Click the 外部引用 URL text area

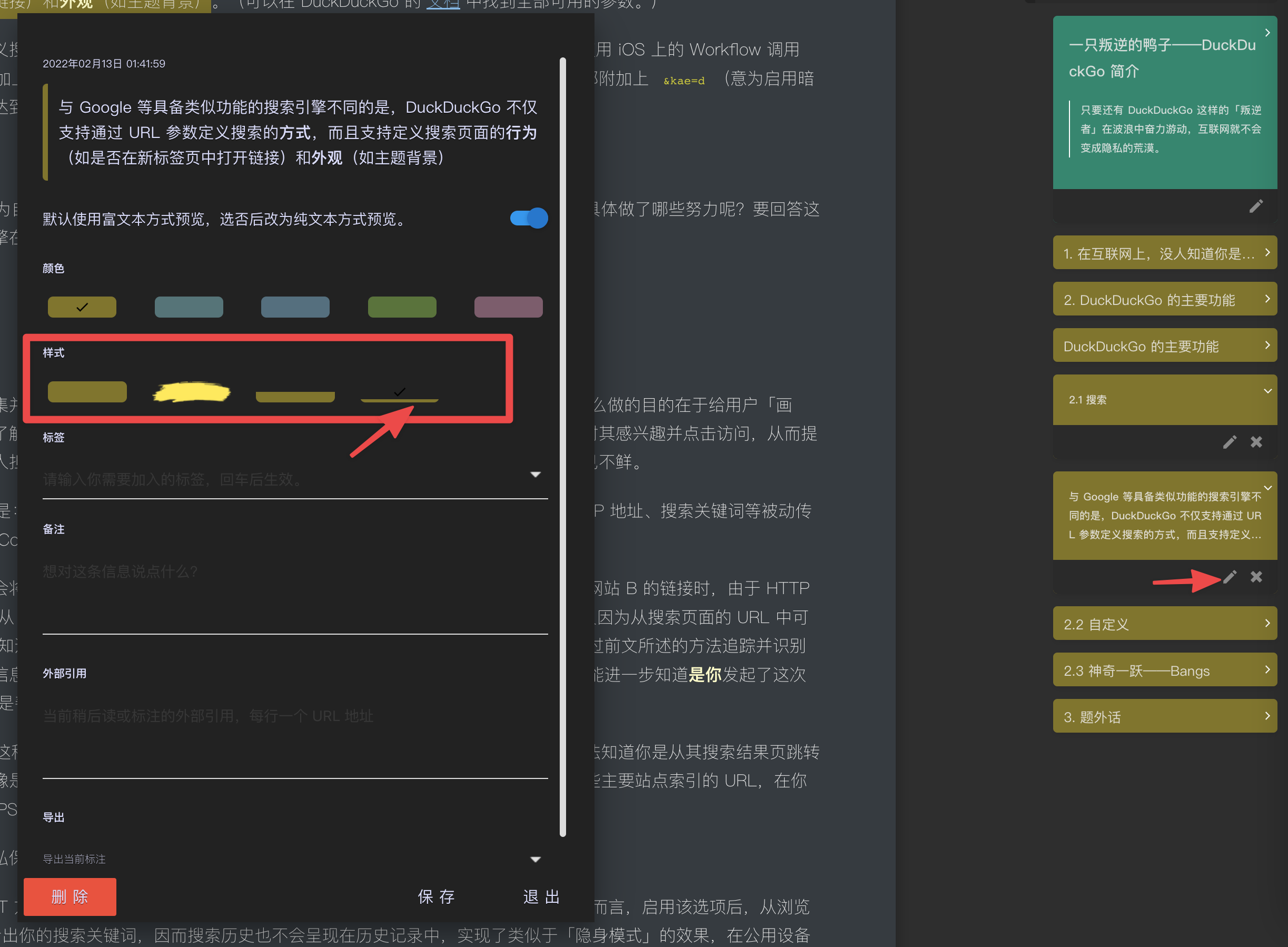(295, 738)
